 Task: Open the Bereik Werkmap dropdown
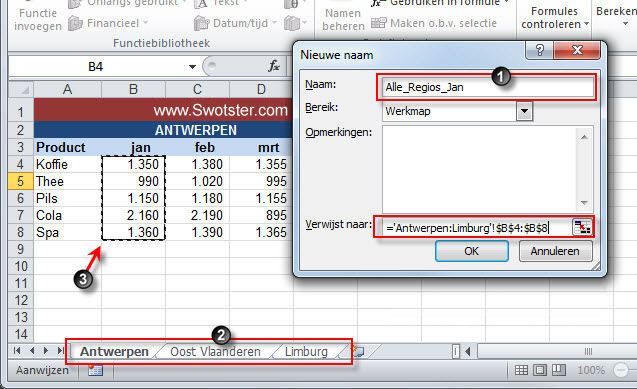tap(524, 111)
